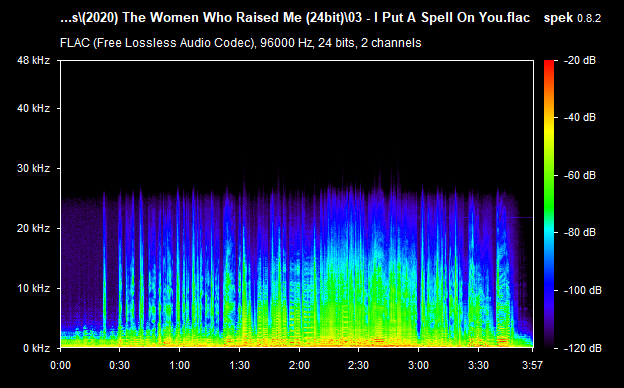The width and height of the screenshot is (624, 388).
Task: Click the "FLAC (Free Lossless Audio Codec)" info line
Action: click(x=240, y=43)
